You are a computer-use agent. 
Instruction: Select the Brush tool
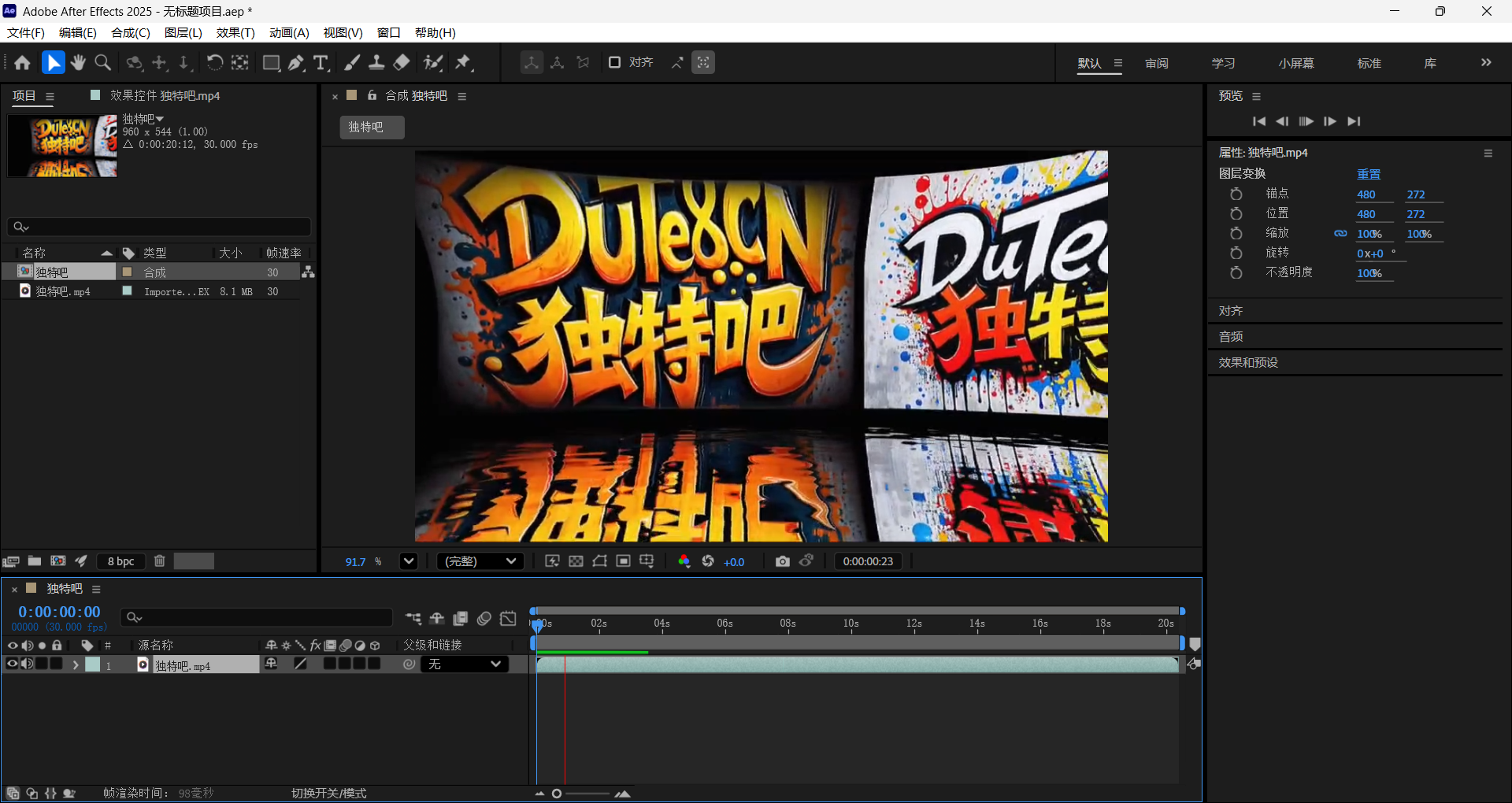[x=352, y=63]
